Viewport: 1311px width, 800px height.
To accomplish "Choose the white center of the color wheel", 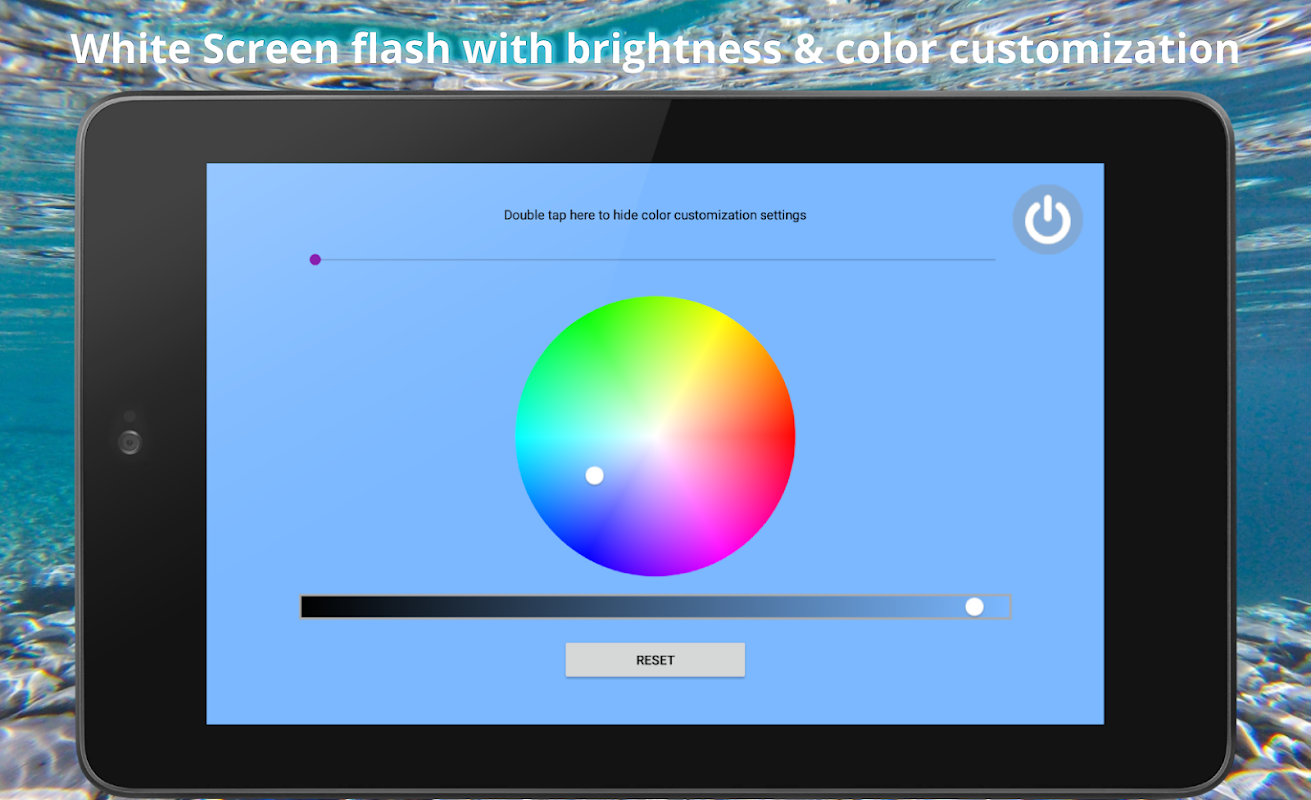I will pyautogui.click(x=655, y=436).
